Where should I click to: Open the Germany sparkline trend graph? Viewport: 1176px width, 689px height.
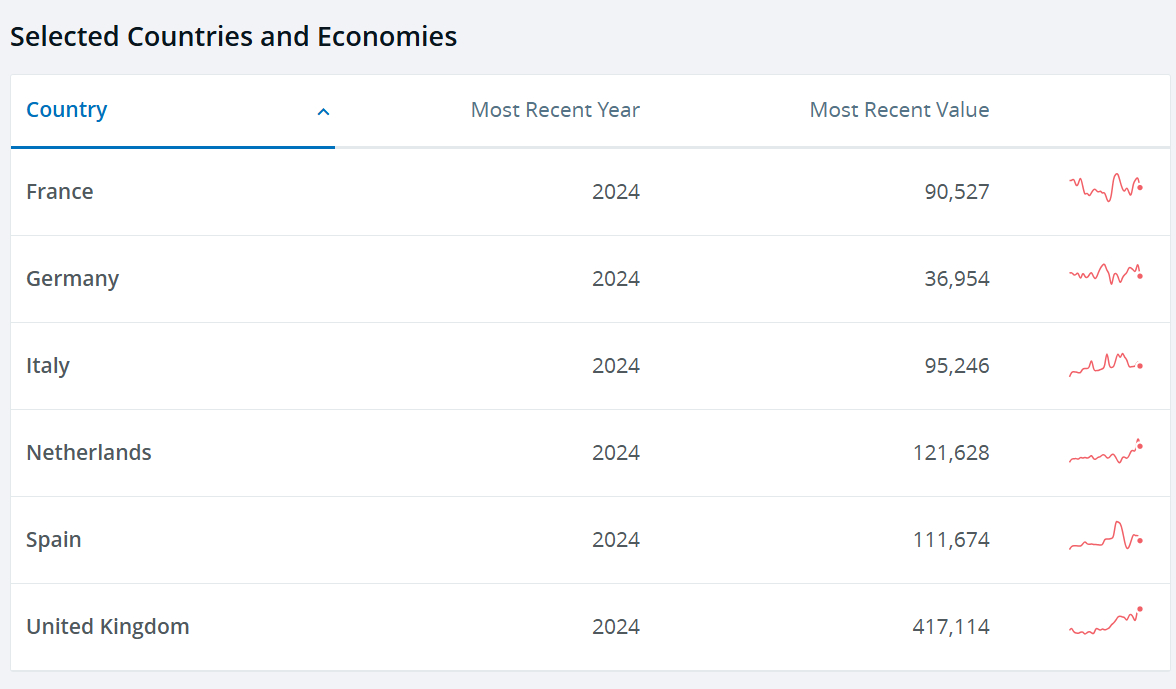coord(1106,274)
